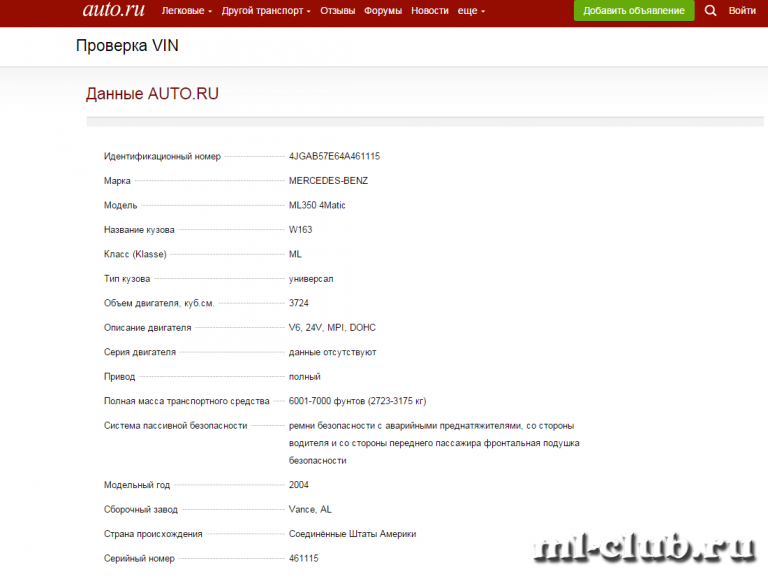
Task: Click the Vance, AL assembly plant value
Action: coord(310,509)
